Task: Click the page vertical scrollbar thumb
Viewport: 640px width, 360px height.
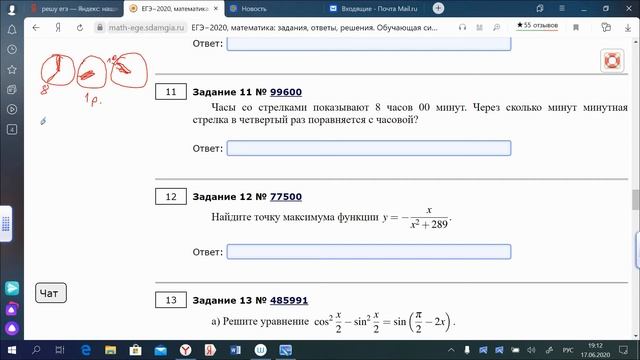Action: 636,200
